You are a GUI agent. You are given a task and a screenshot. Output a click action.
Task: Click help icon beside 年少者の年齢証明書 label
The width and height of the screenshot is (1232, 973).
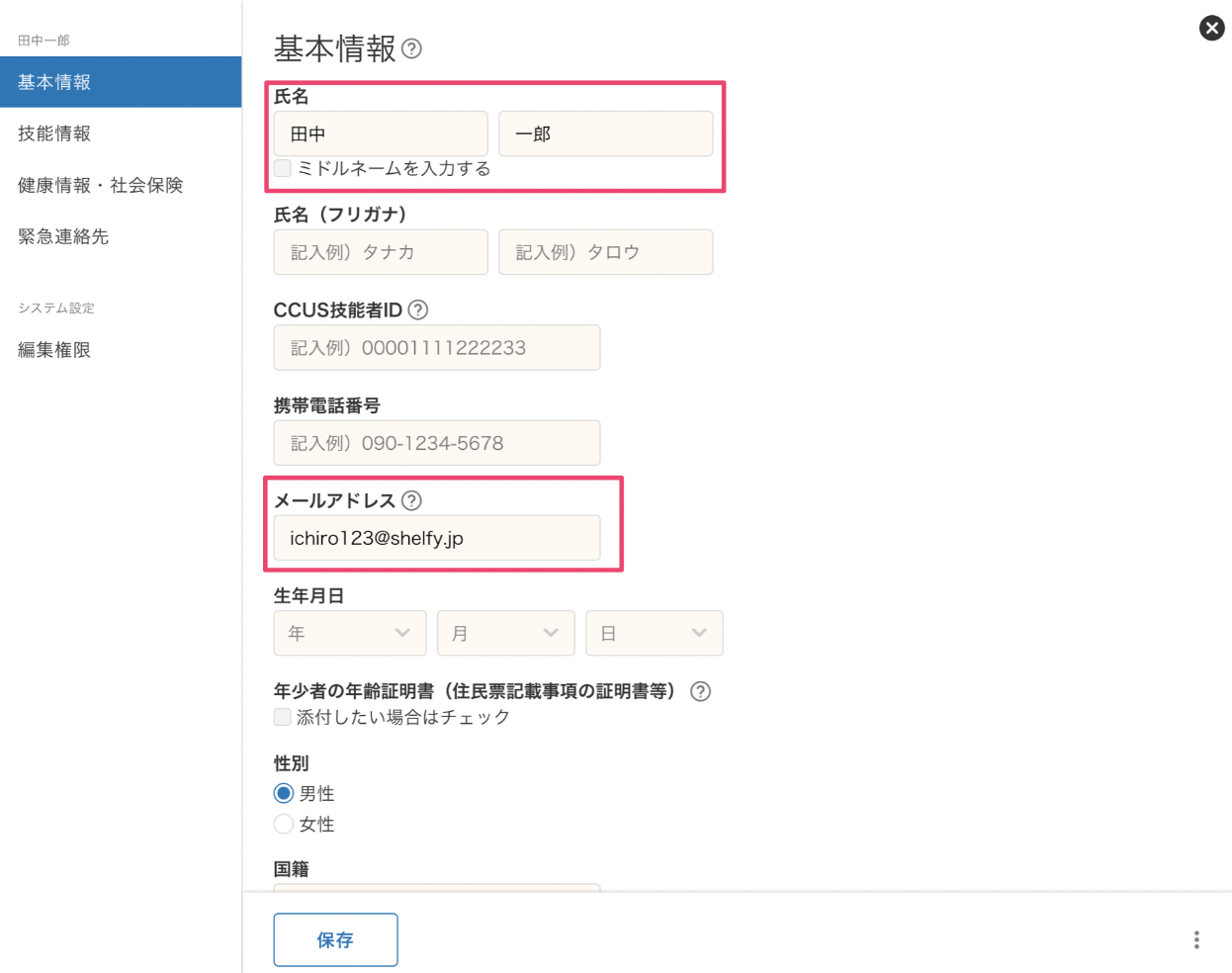tap(700, 691)
